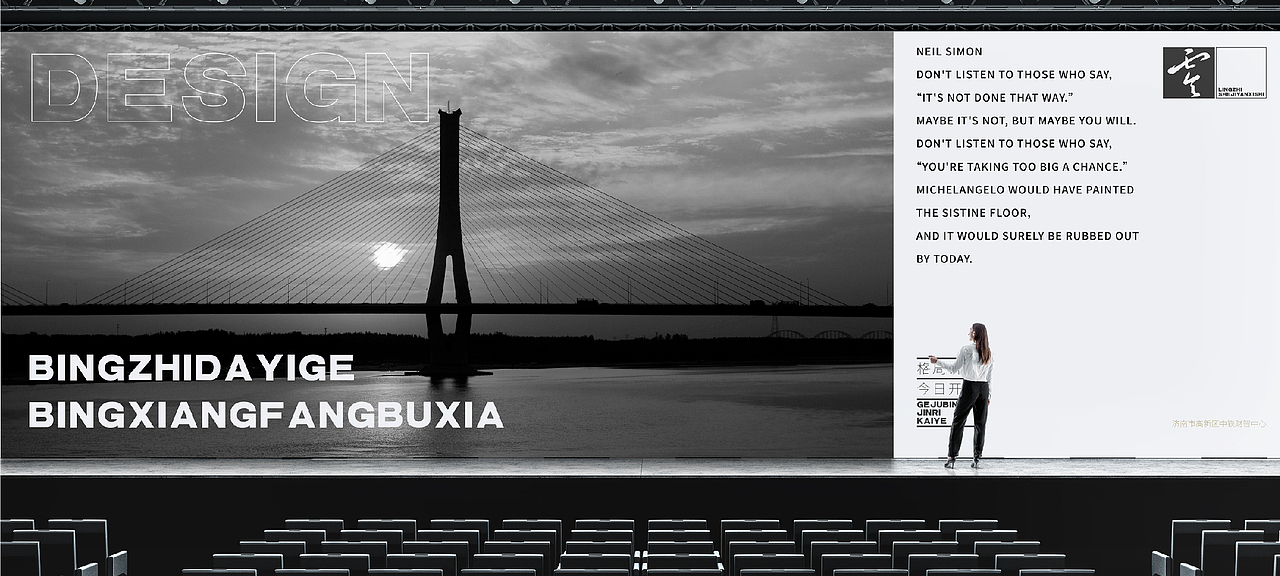Image resolution: width=1280 pixels, height=576 pixels.
Task: Click "AND IT WOULD SURELY BE RUBBED OUT"
Action: tap(1027, 236)
